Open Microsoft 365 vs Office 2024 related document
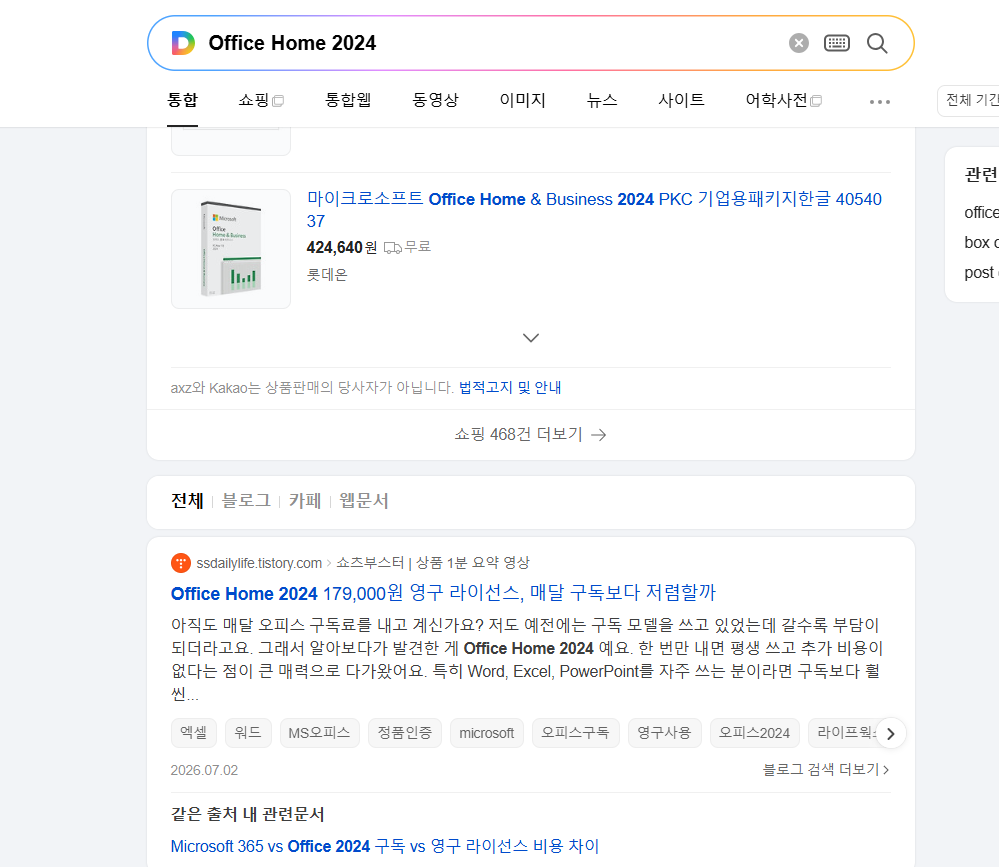 point(385,846)
